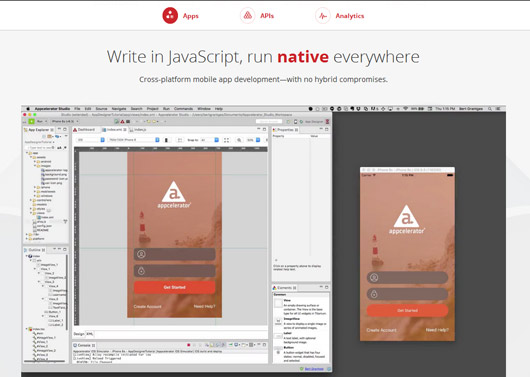This screenshot has height=377, width=530.
Task: Minimize the App Explorer panel
Action: (59, 129)
